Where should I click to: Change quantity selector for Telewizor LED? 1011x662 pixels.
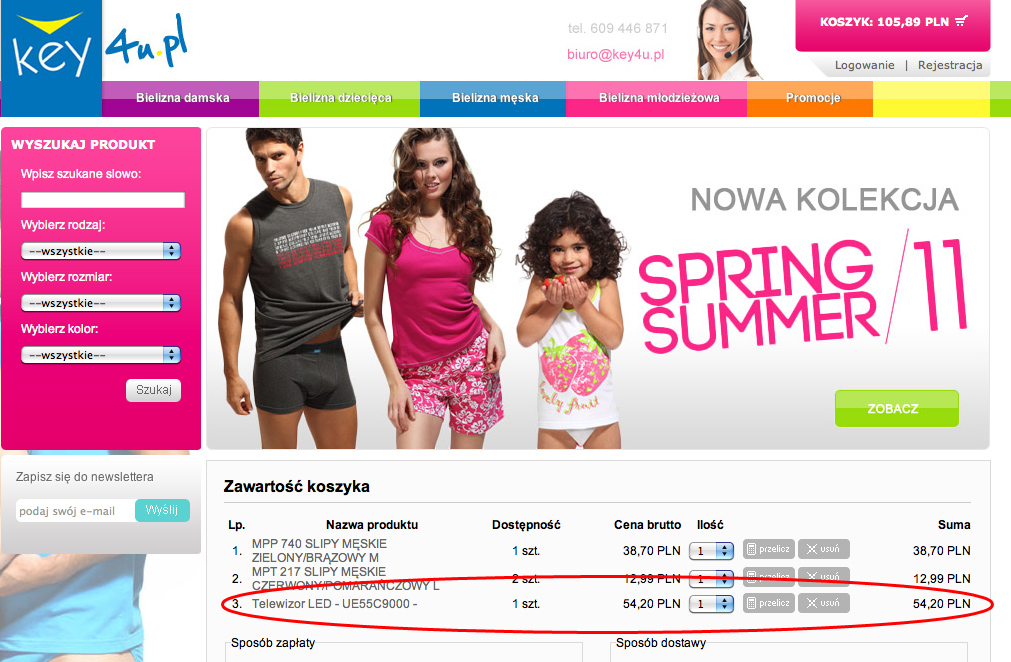(x=711, y=604)
